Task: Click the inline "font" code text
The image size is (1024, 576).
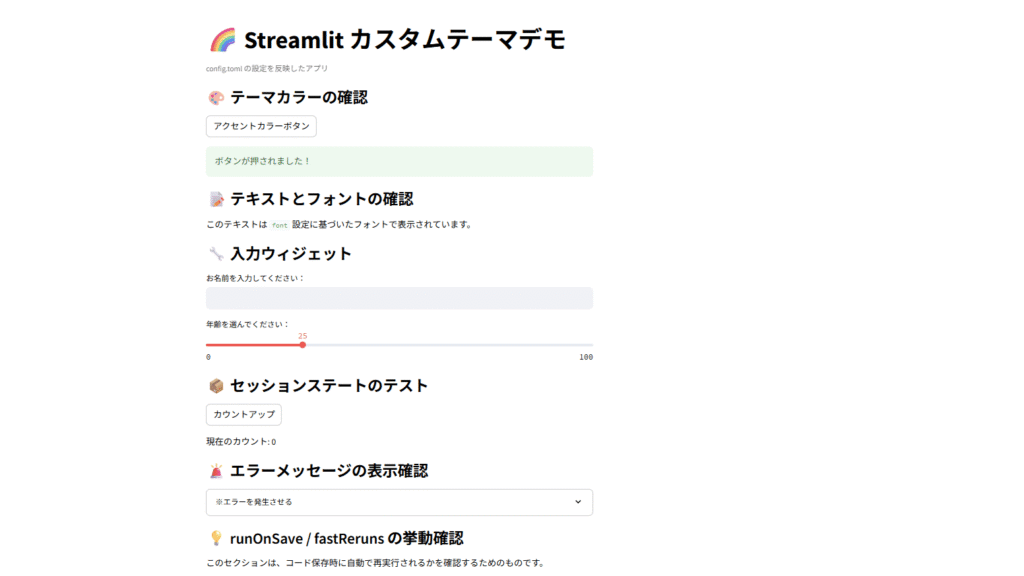Action: (280, 225)
